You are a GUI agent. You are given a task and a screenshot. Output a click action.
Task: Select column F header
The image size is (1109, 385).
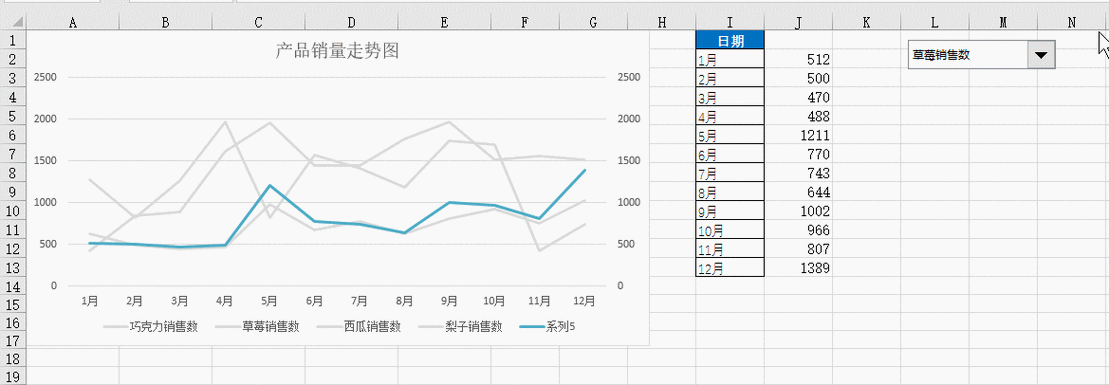click(x=525, y=23)
